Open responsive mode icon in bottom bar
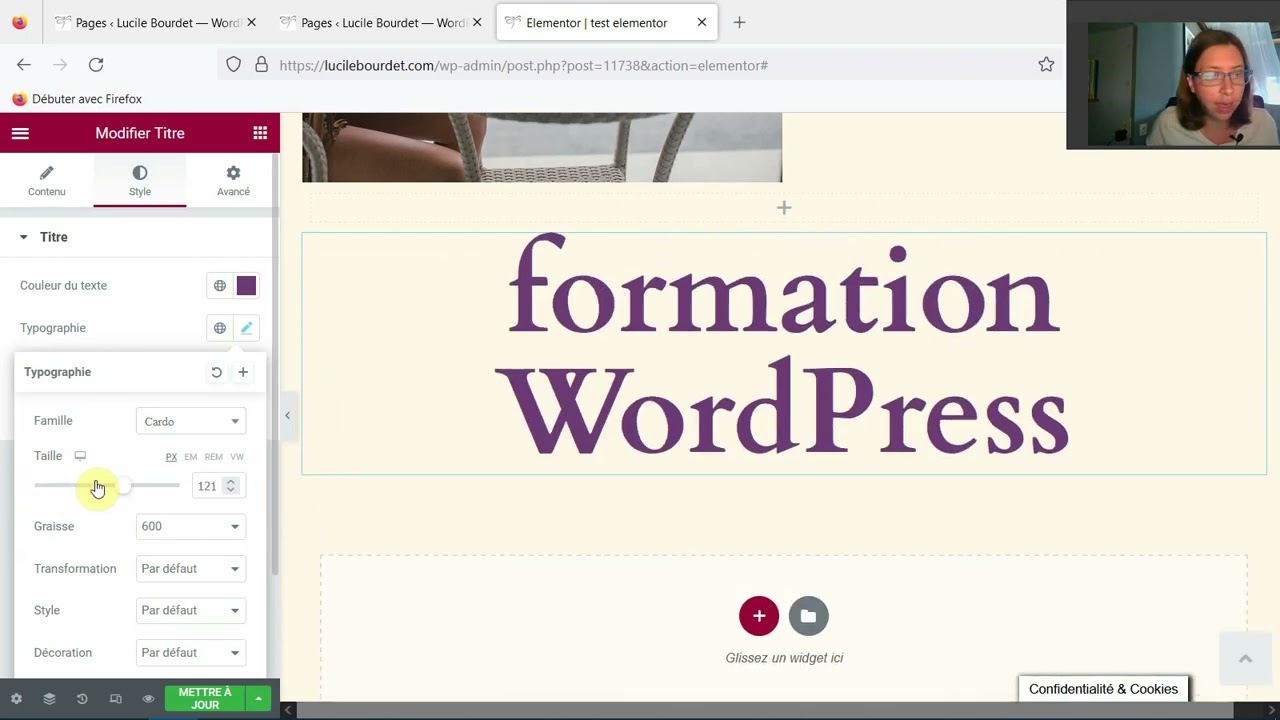 click(115, 699)
